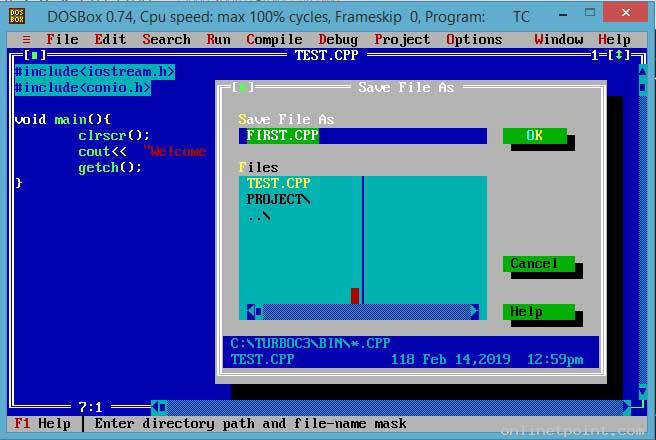Maximize the DOSBox window

pyautogui.click(x=589, y=13)
